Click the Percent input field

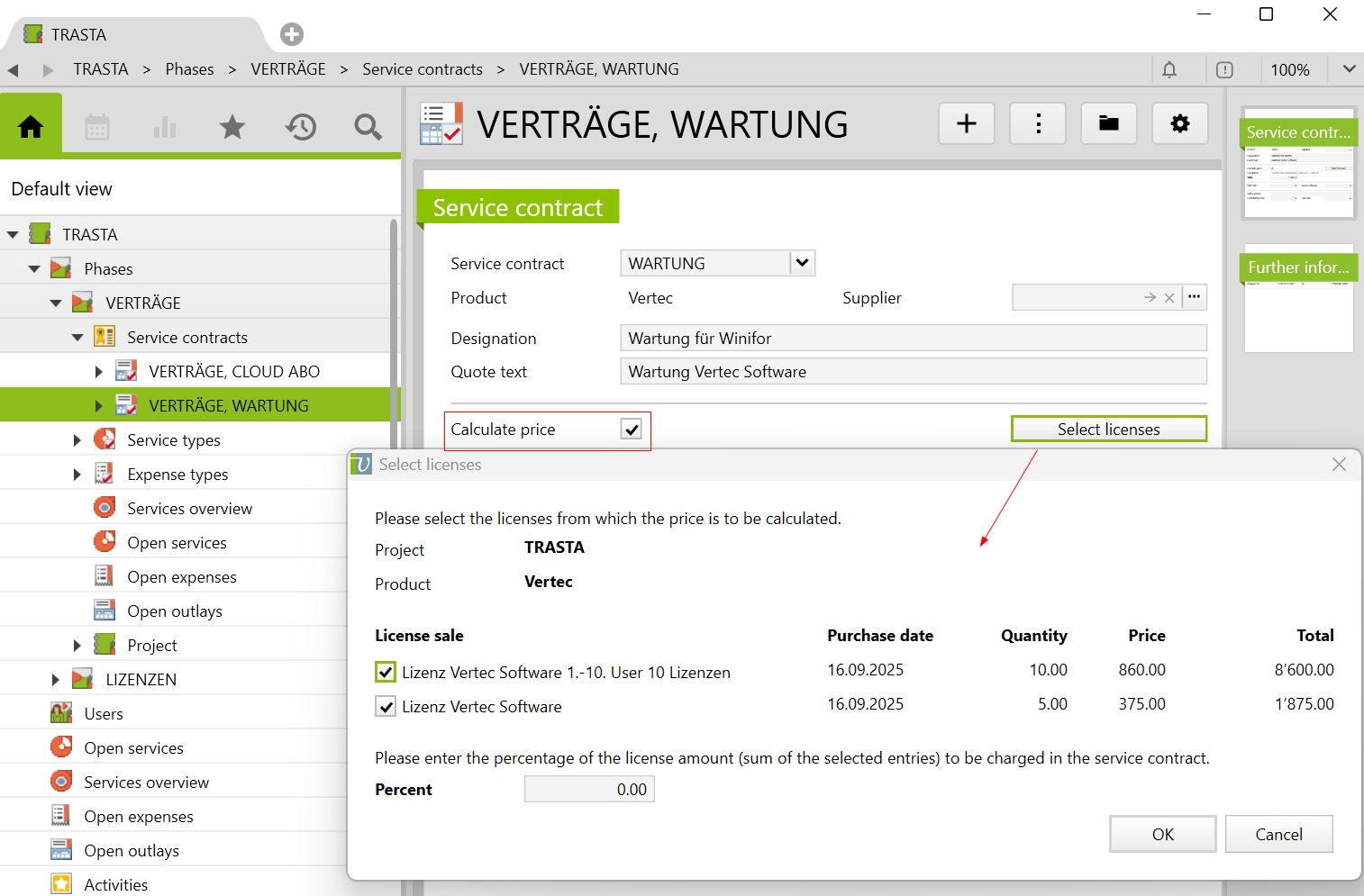click(x=589, y=790)
